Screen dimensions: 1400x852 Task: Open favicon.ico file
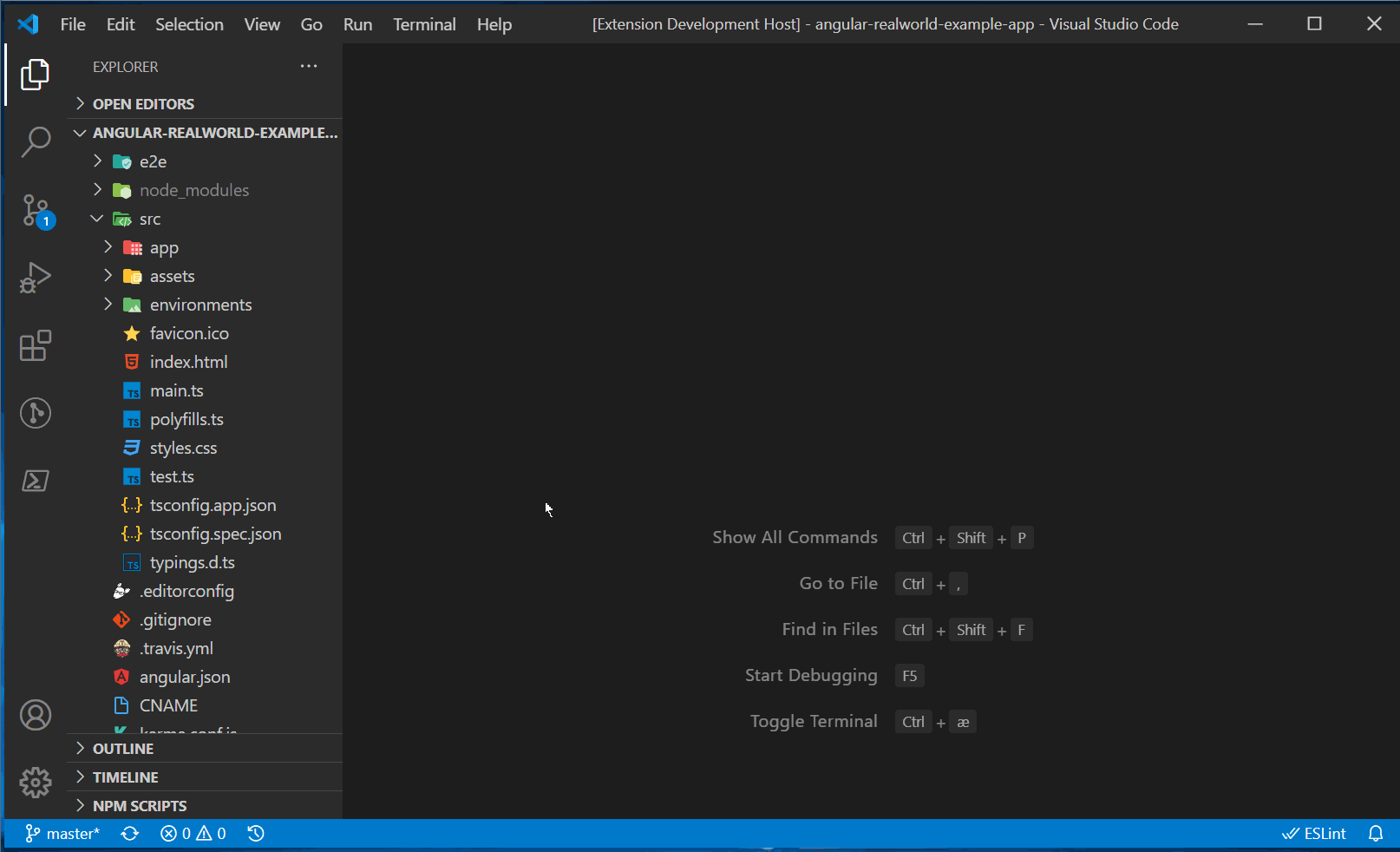click(205, 333)
